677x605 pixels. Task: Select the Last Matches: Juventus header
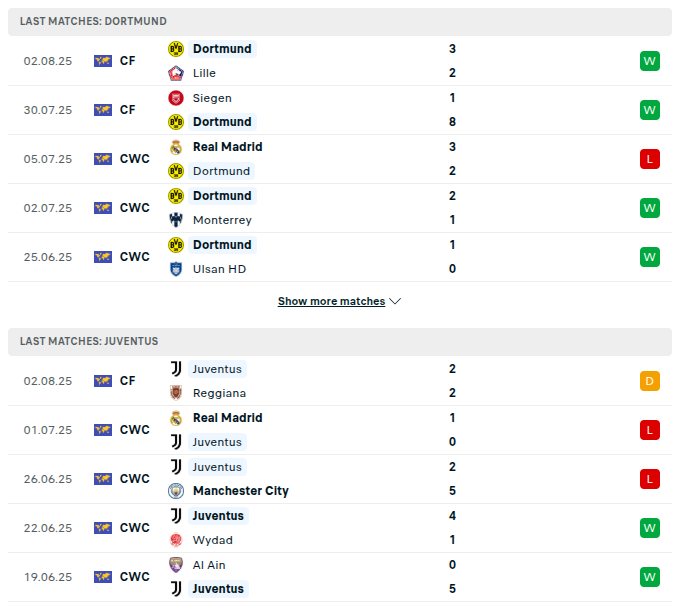[x=89, y=341]
